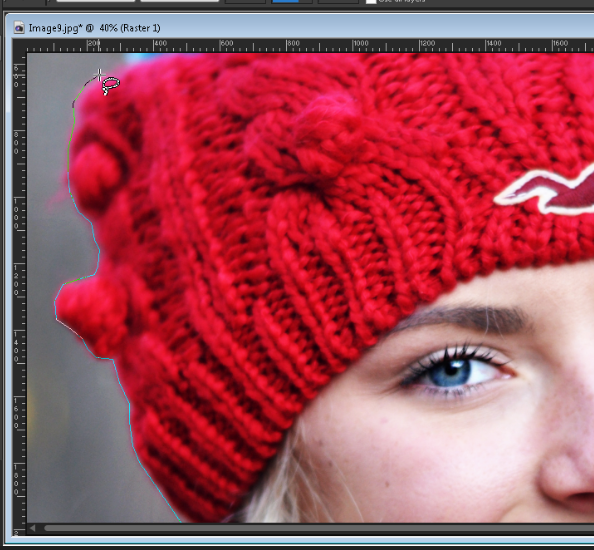594x550 pixels.
Task: Click the horizontal scrollbar thumb below the image
Action: click(319, 528)
